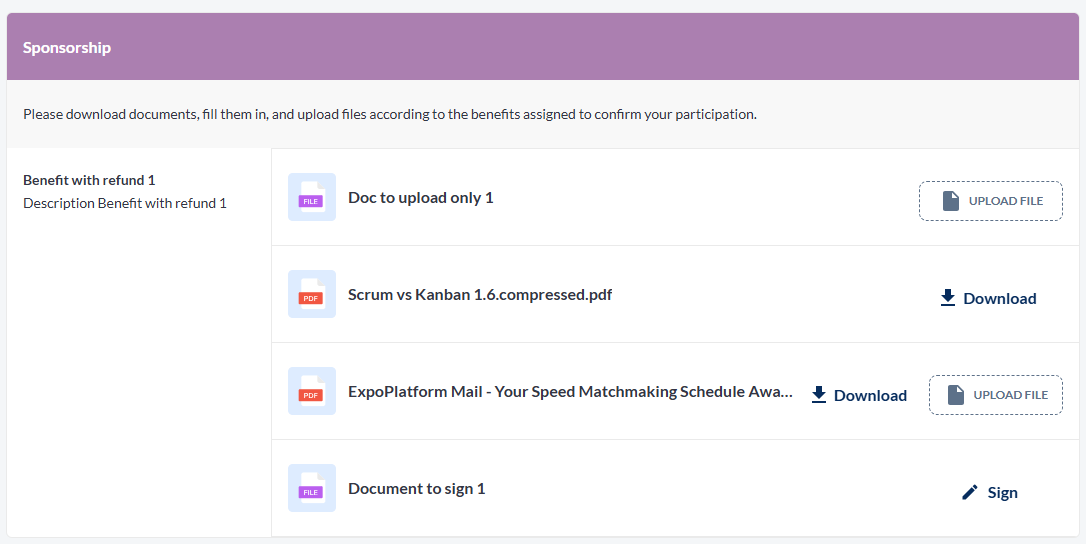Click the Document to sign 1 title

(x=416, y=489)
